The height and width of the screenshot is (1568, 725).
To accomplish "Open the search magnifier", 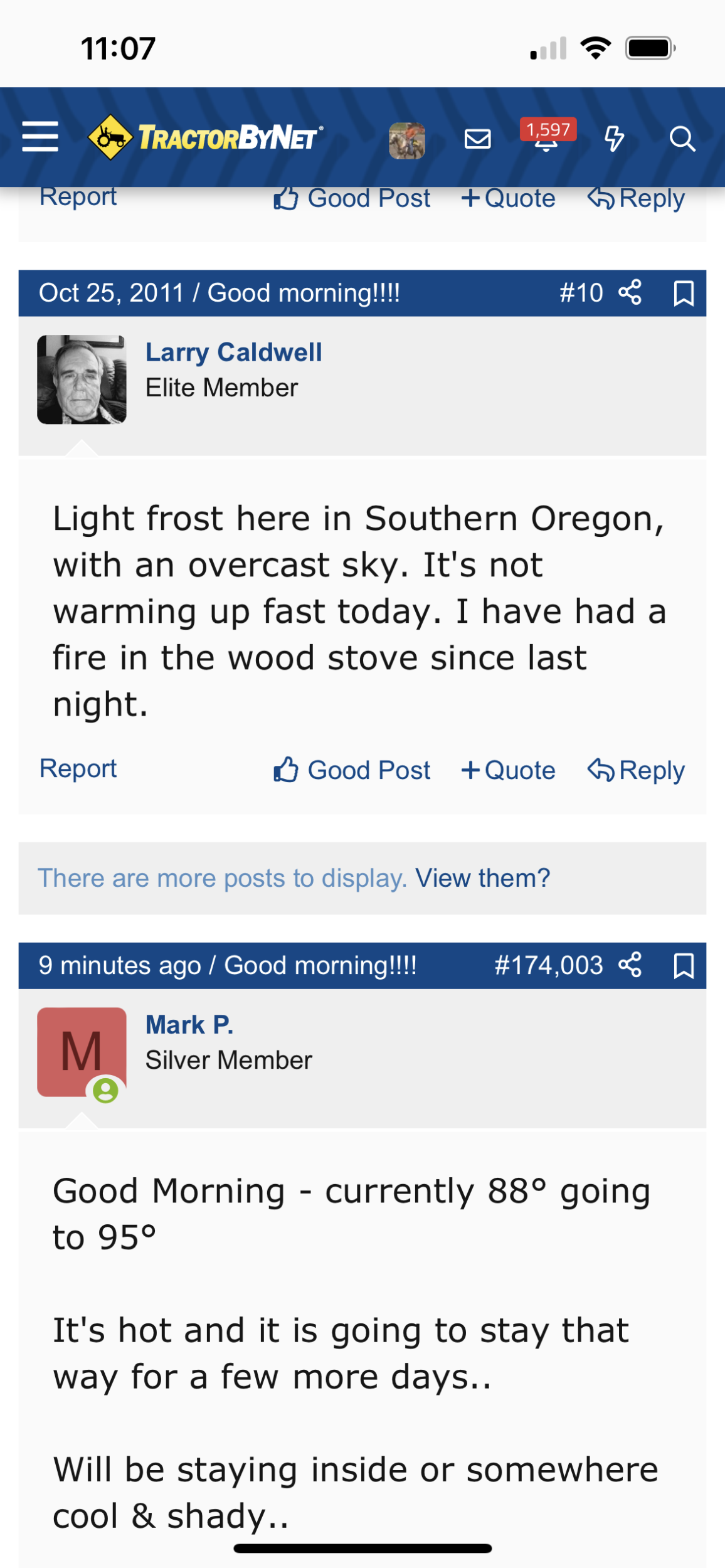I will pos(682,139).
